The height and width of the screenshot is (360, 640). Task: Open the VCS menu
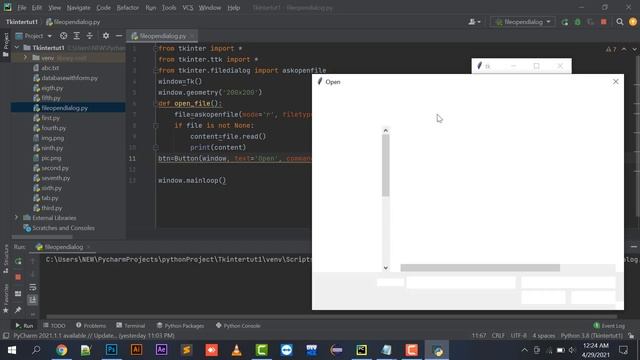point(188,8)
